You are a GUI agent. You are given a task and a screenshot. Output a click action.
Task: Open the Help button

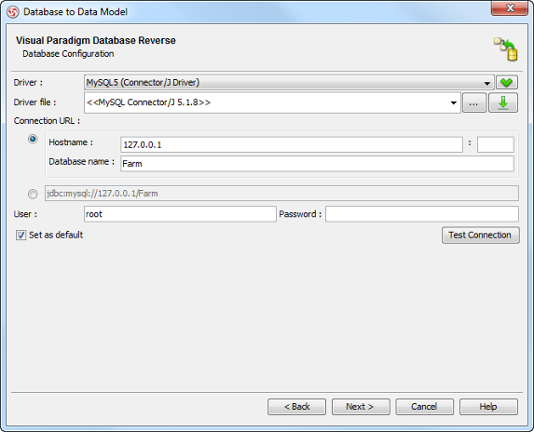point(488,407)
